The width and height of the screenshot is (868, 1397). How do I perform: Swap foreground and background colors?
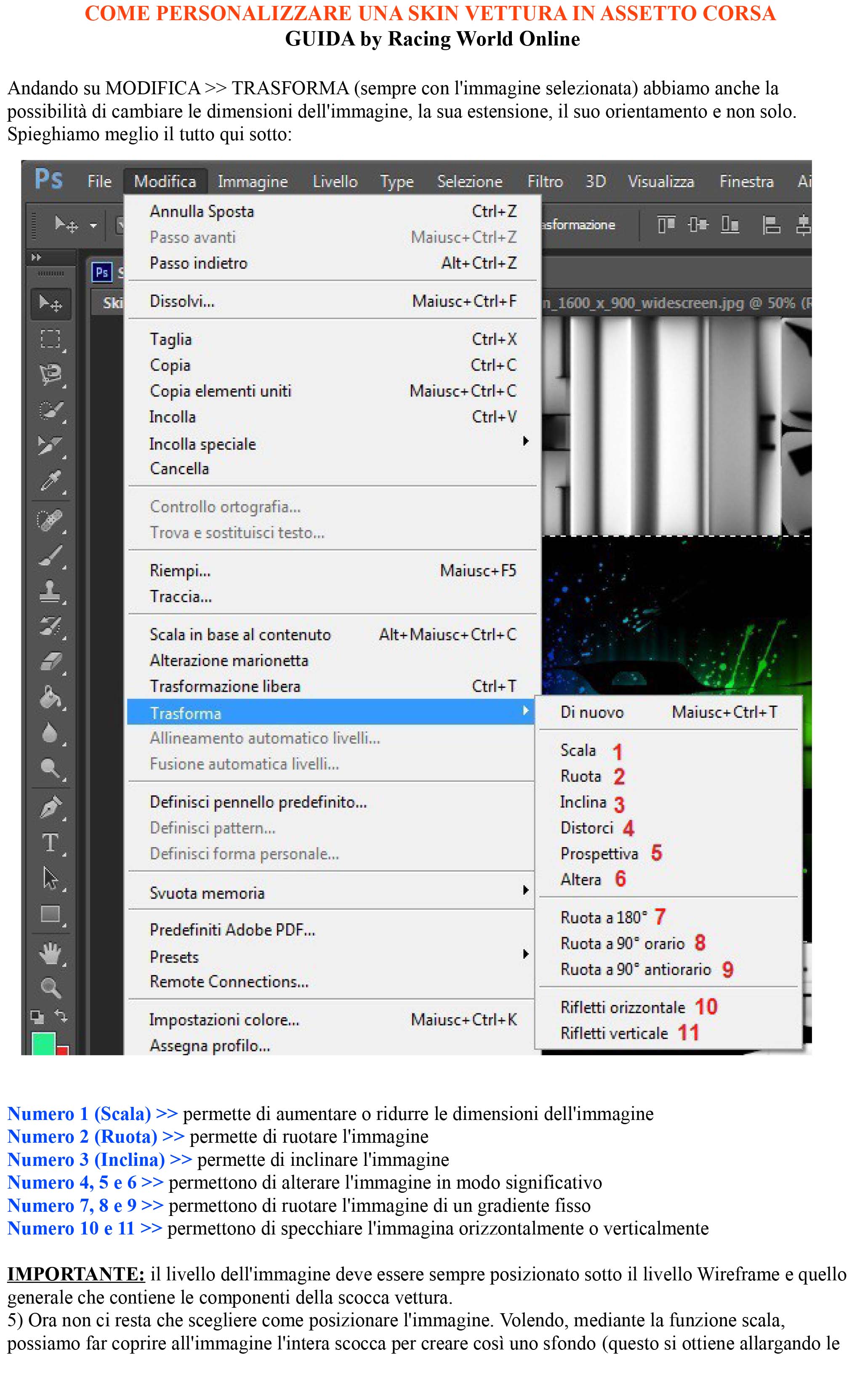pos(61,1016)
